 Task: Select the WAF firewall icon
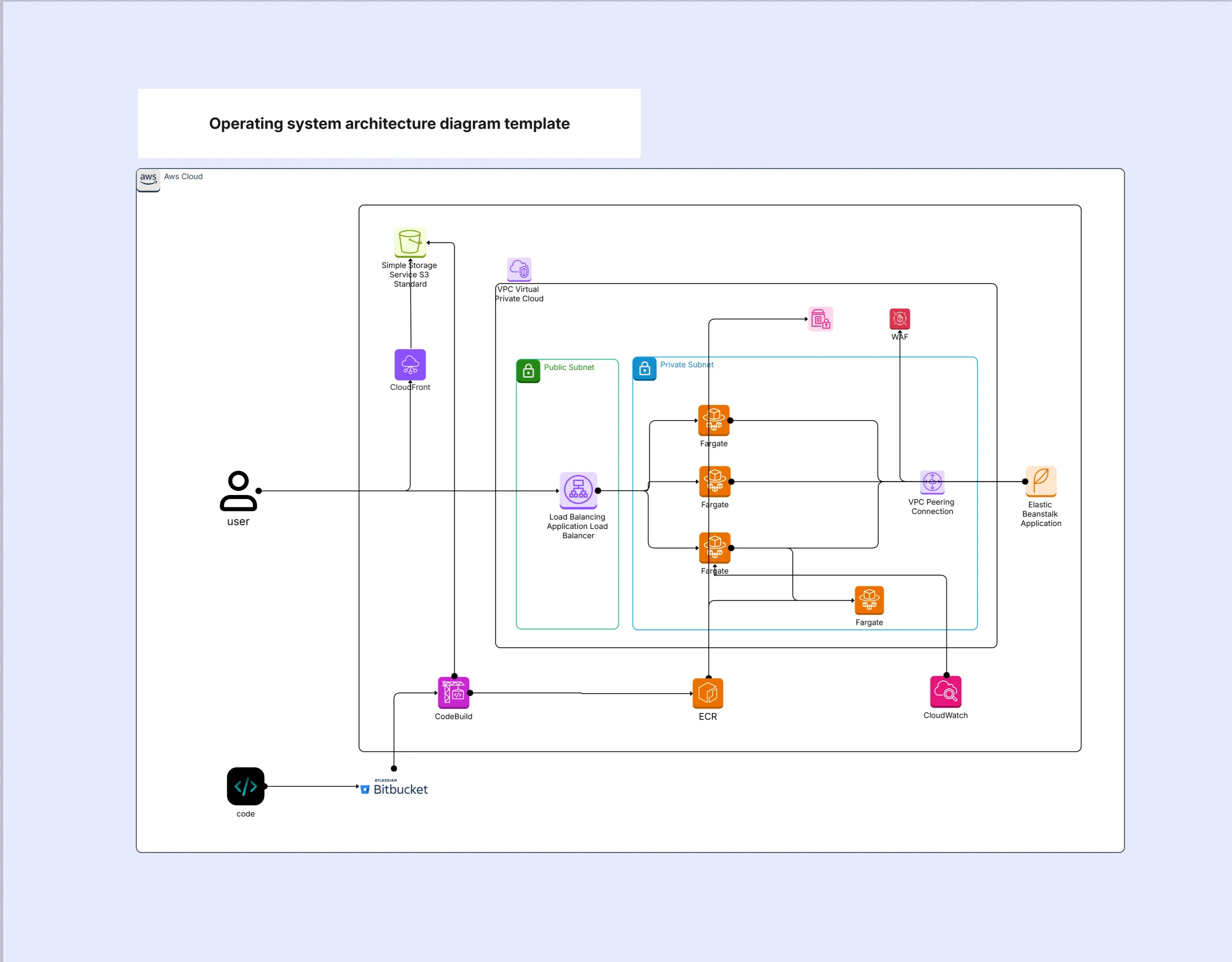pos(899,319)
